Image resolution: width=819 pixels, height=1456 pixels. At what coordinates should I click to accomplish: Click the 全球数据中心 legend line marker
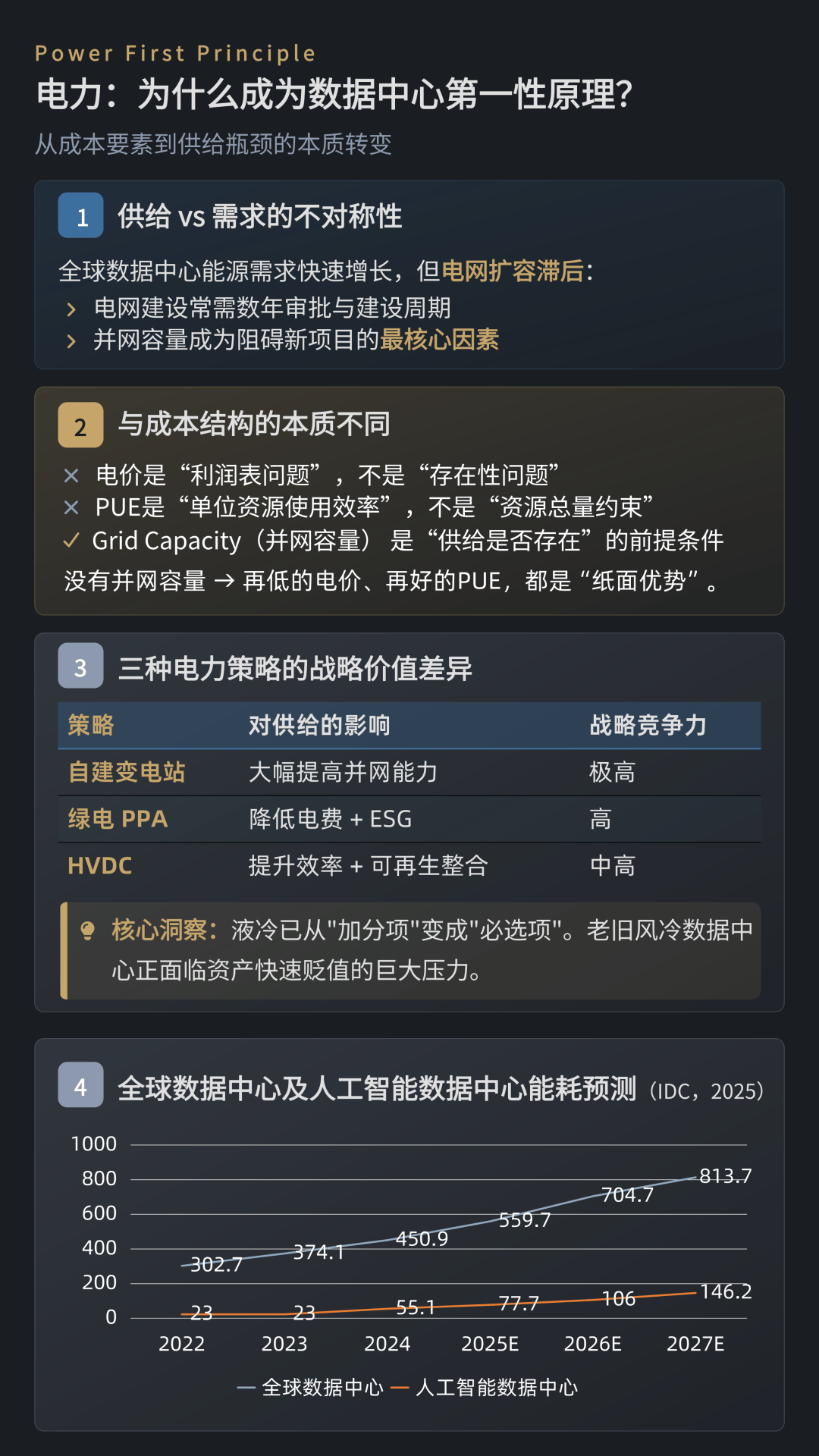tap(246, 1388)
